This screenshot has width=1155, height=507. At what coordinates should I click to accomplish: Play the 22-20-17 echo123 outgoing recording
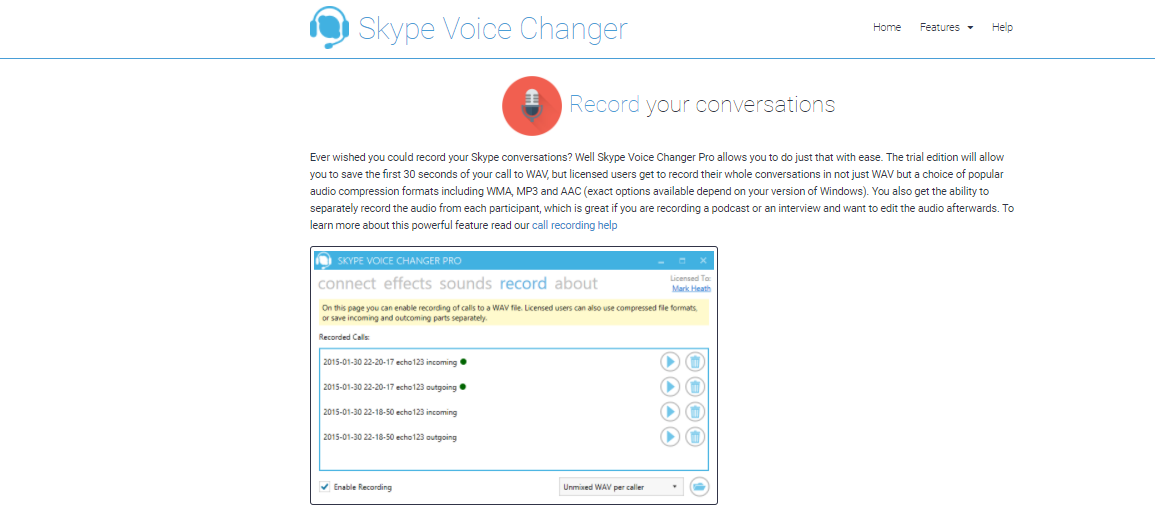point(670,387)
